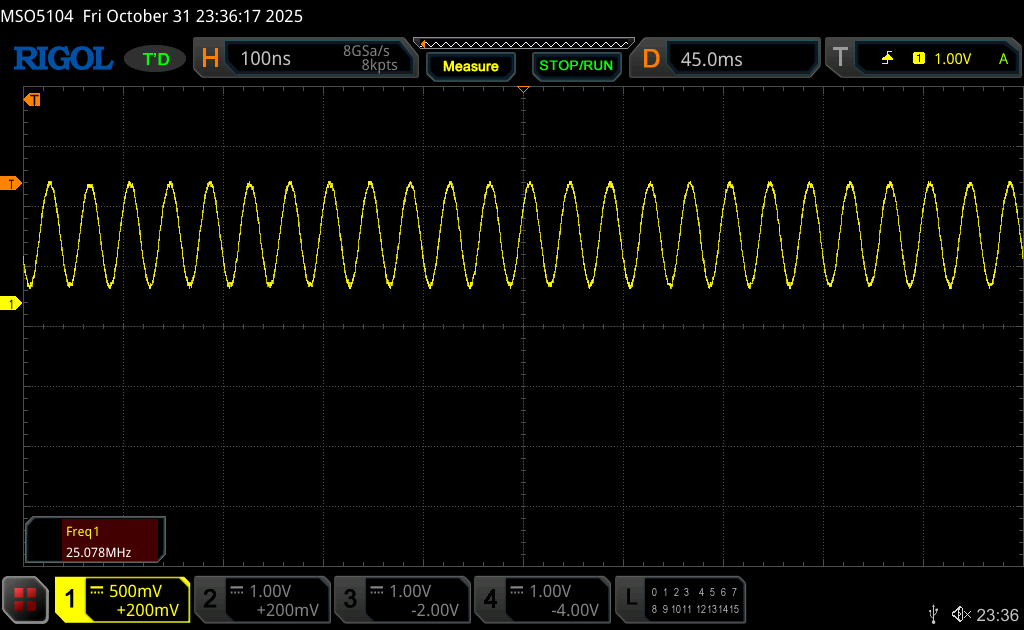Open the red four-square function menu icon
The width and height of the screenshot is (1024, 630).
[25, 599]
